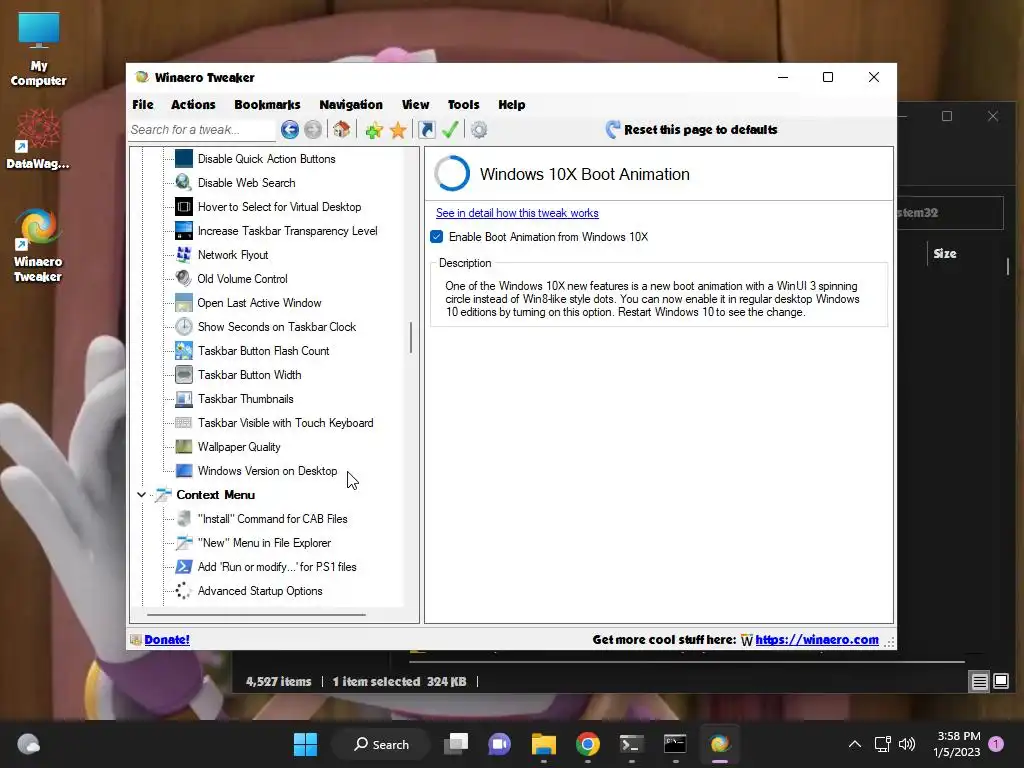Click the Back navigation arrow in toolbar

click(290, 129)
